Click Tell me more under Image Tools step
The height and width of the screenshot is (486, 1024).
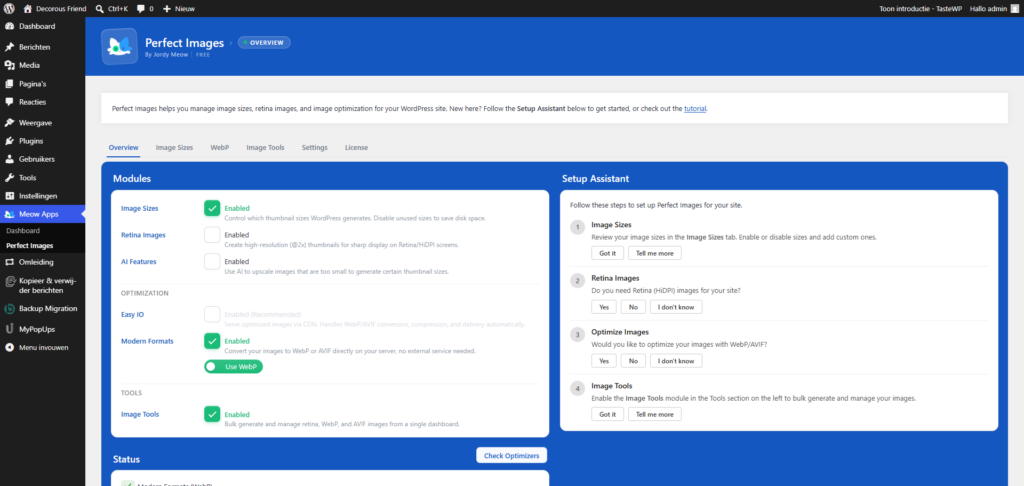655,414
